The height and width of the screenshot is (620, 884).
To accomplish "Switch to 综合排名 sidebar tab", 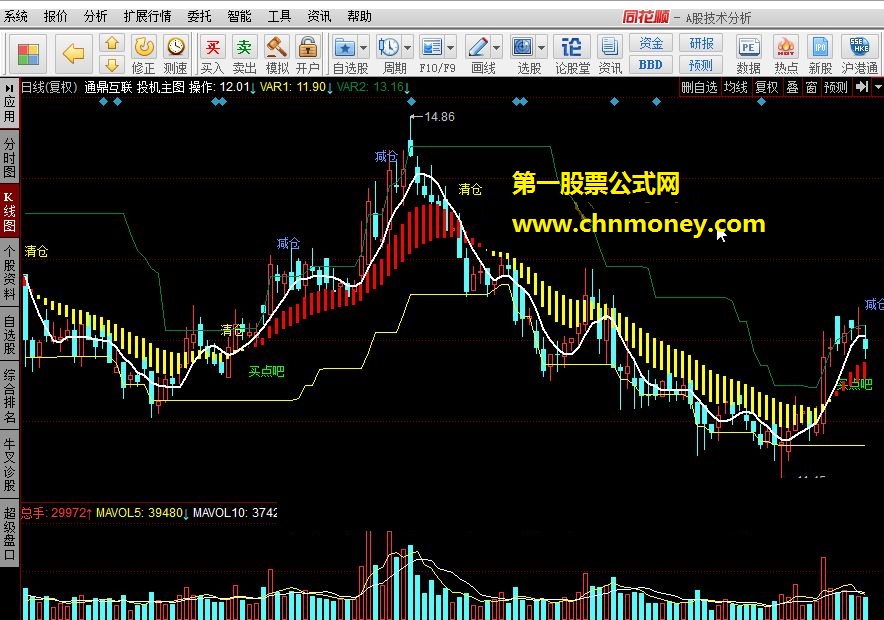I will (x=9, y=396).
